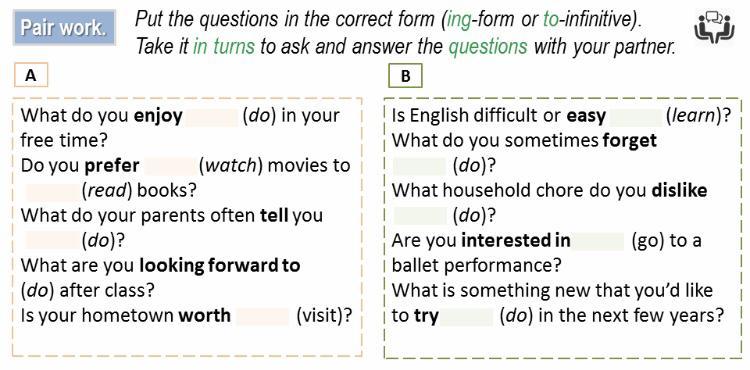This screenshot has height=370, width=750.
Task: Click the blank before (watch) movies
Action: [x=171, y=166]
